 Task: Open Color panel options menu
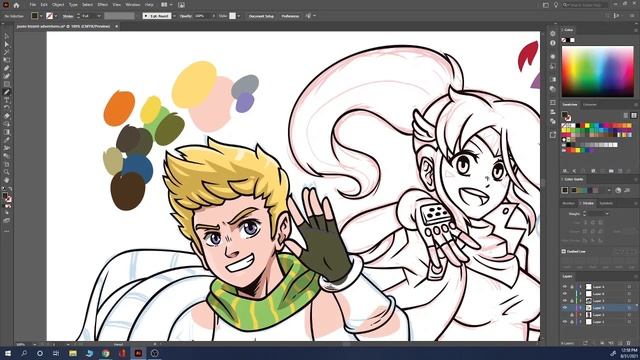point(636,30)
